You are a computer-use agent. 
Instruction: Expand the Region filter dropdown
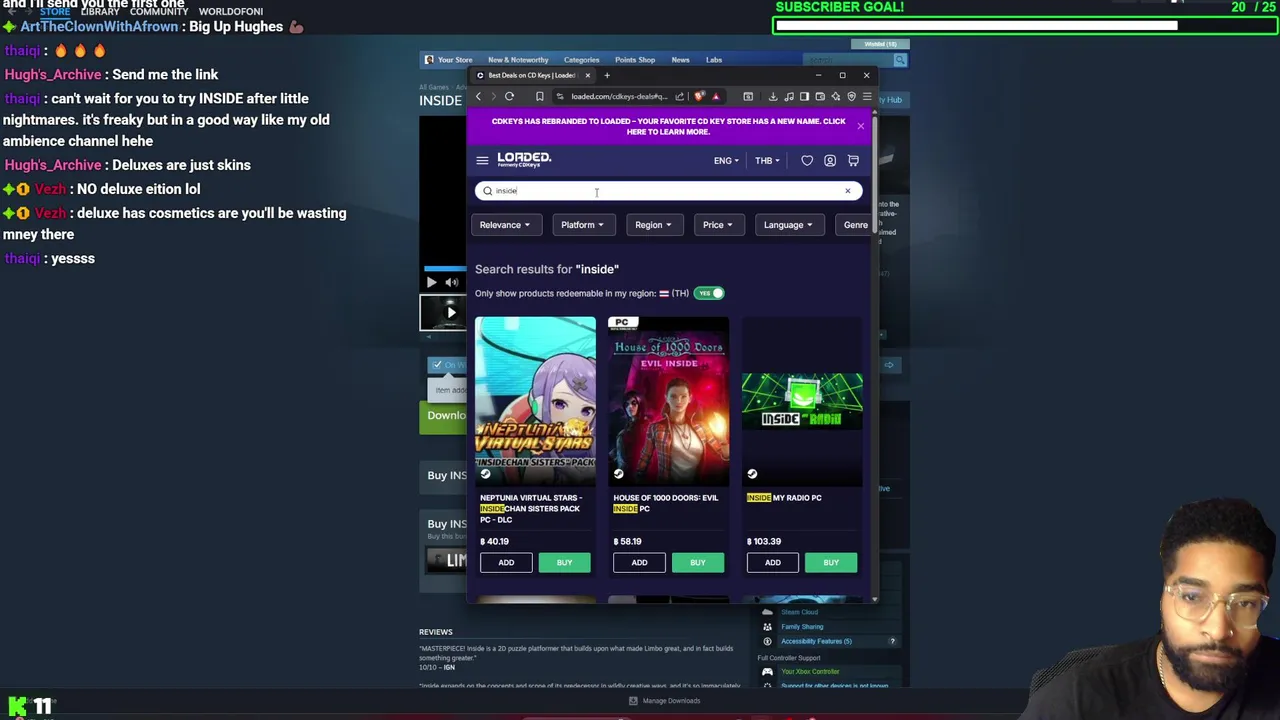coord(653,225)
